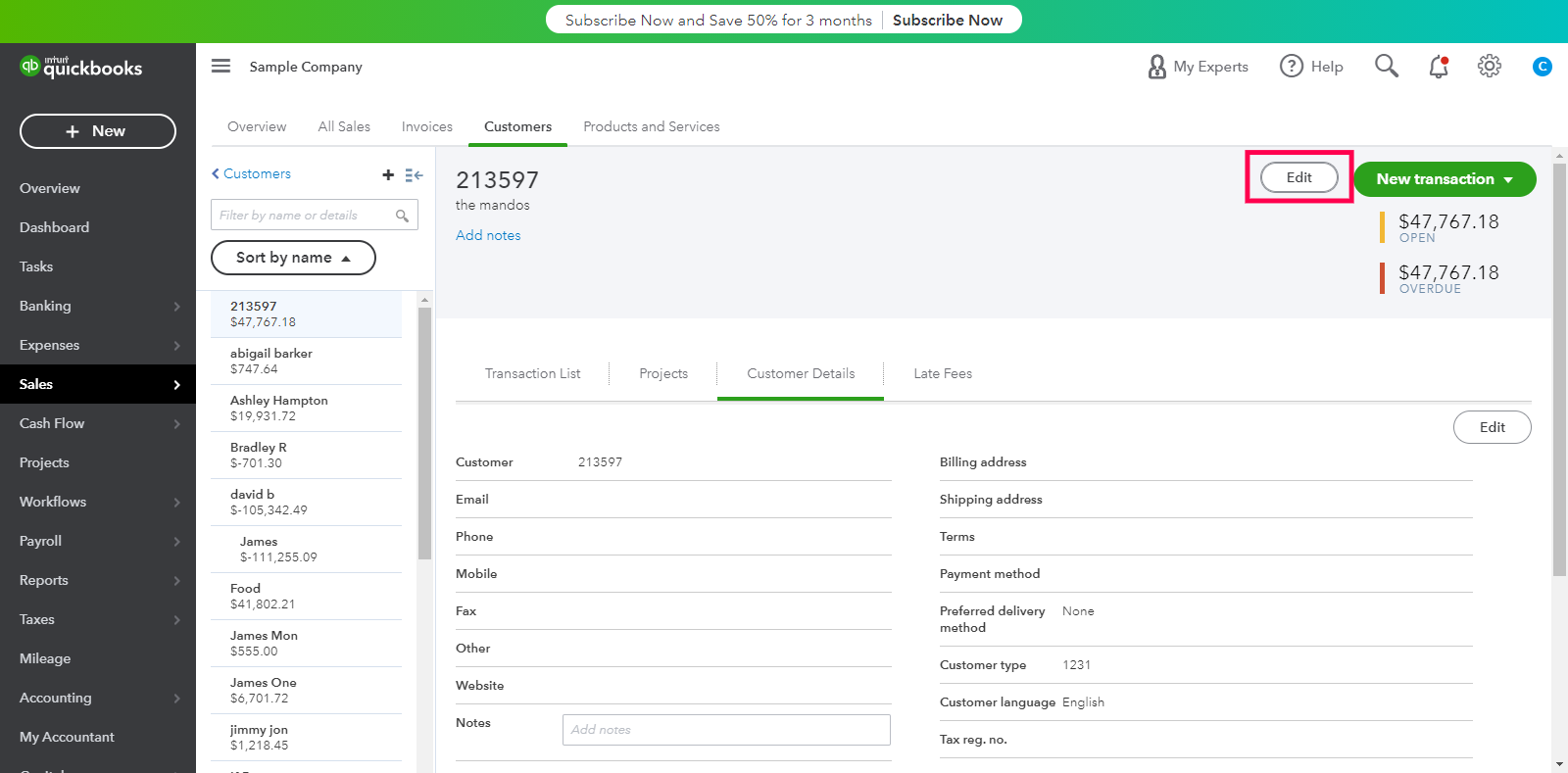Click main page vertical scrollbar
This screenshot has height=773, width=1568.
click(x=1560, y=369)
